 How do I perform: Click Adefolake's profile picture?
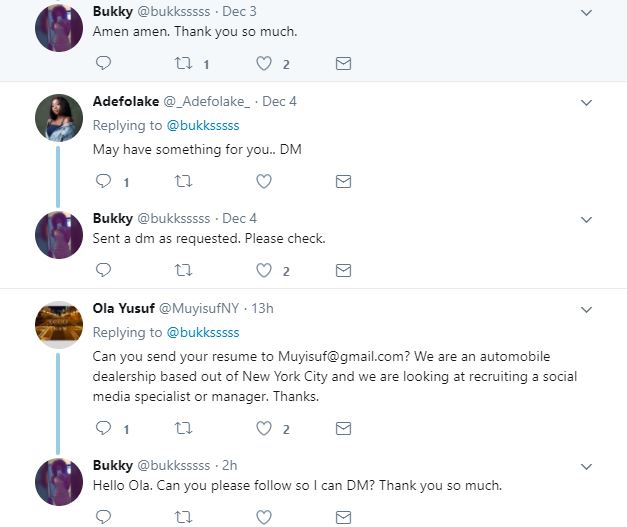click(59, 119)
